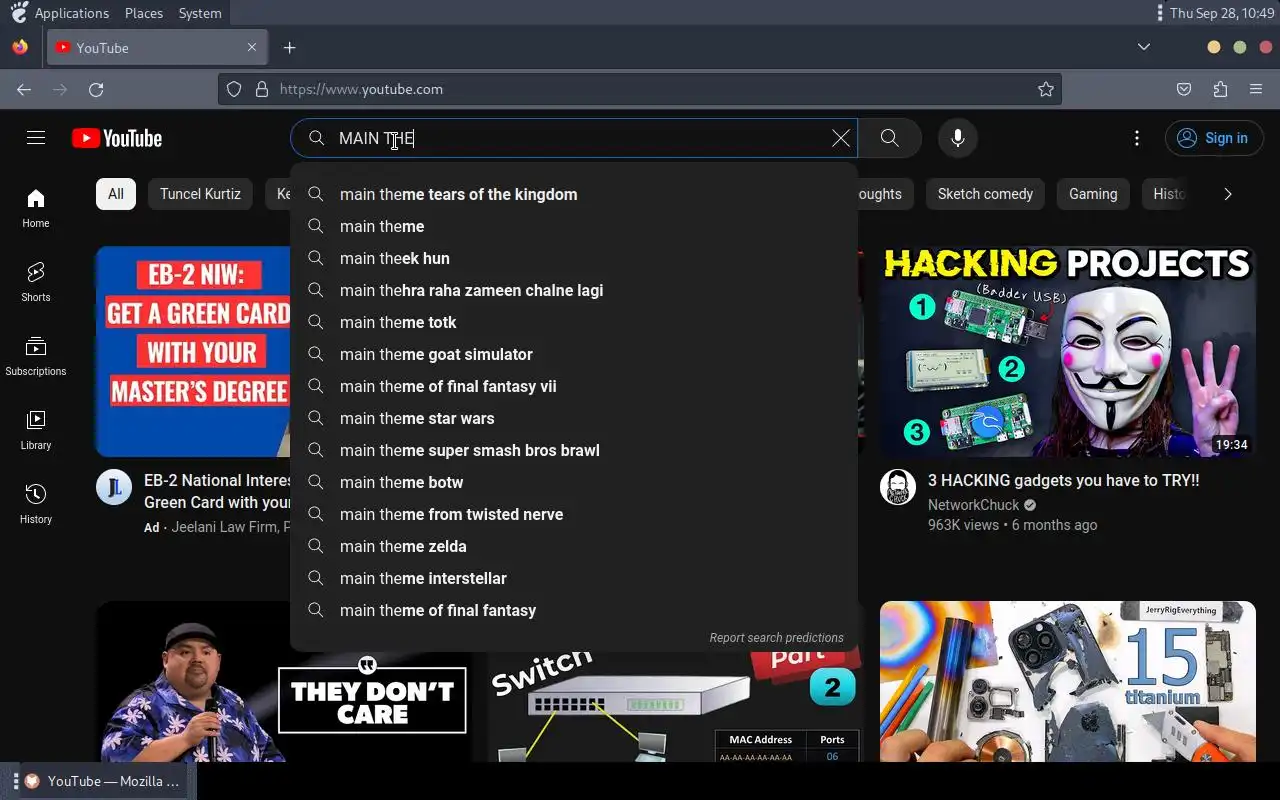The height and width of the screenshot is (800, 1280).
Task: Open the System menu
Action: pyautogui.click(x=200, y=13)
